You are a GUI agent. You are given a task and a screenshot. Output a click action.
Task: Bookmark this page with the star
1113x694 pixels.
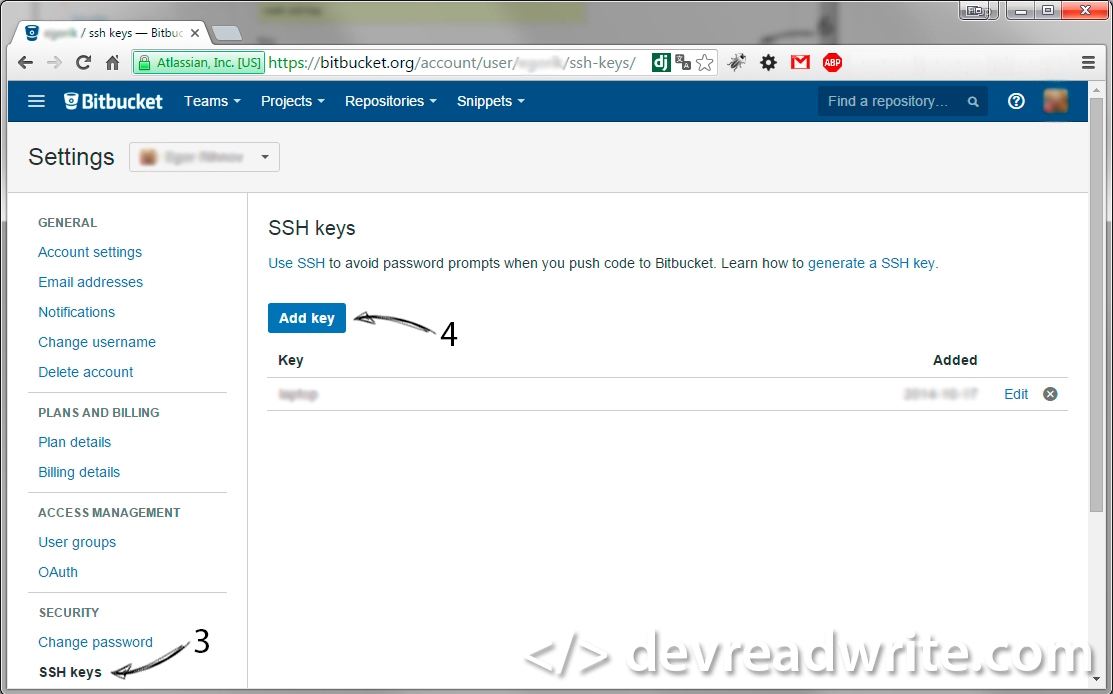[705, 62]
